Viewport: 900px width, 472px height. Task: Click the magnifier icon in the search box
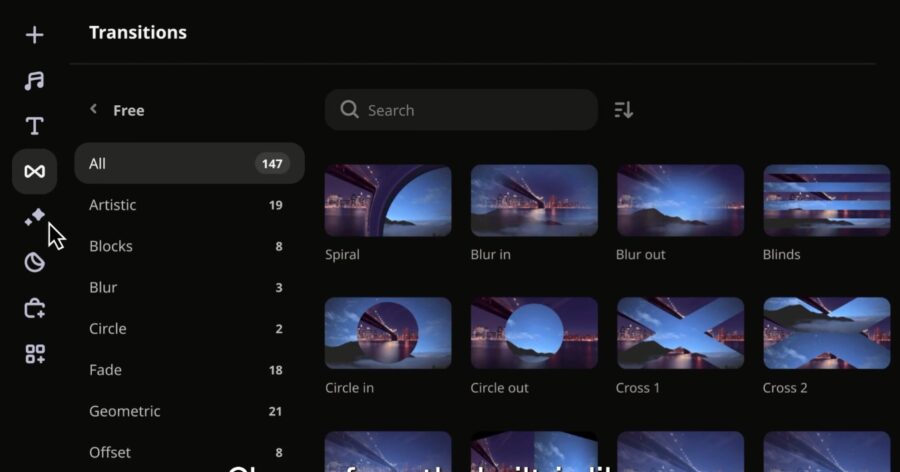pos(349,109)
